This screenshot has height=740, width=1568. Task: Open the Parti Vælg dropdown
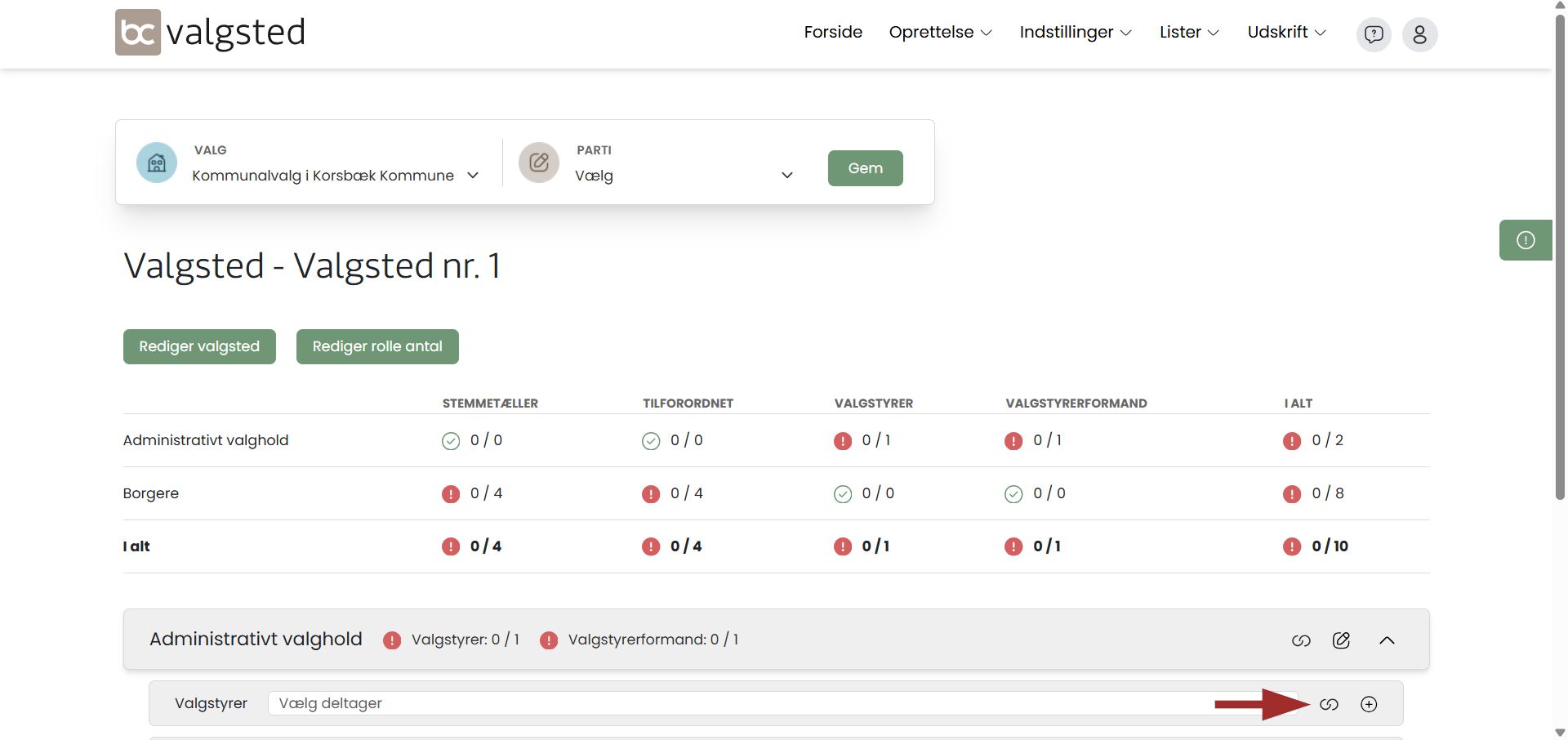[x=683, y=176]
